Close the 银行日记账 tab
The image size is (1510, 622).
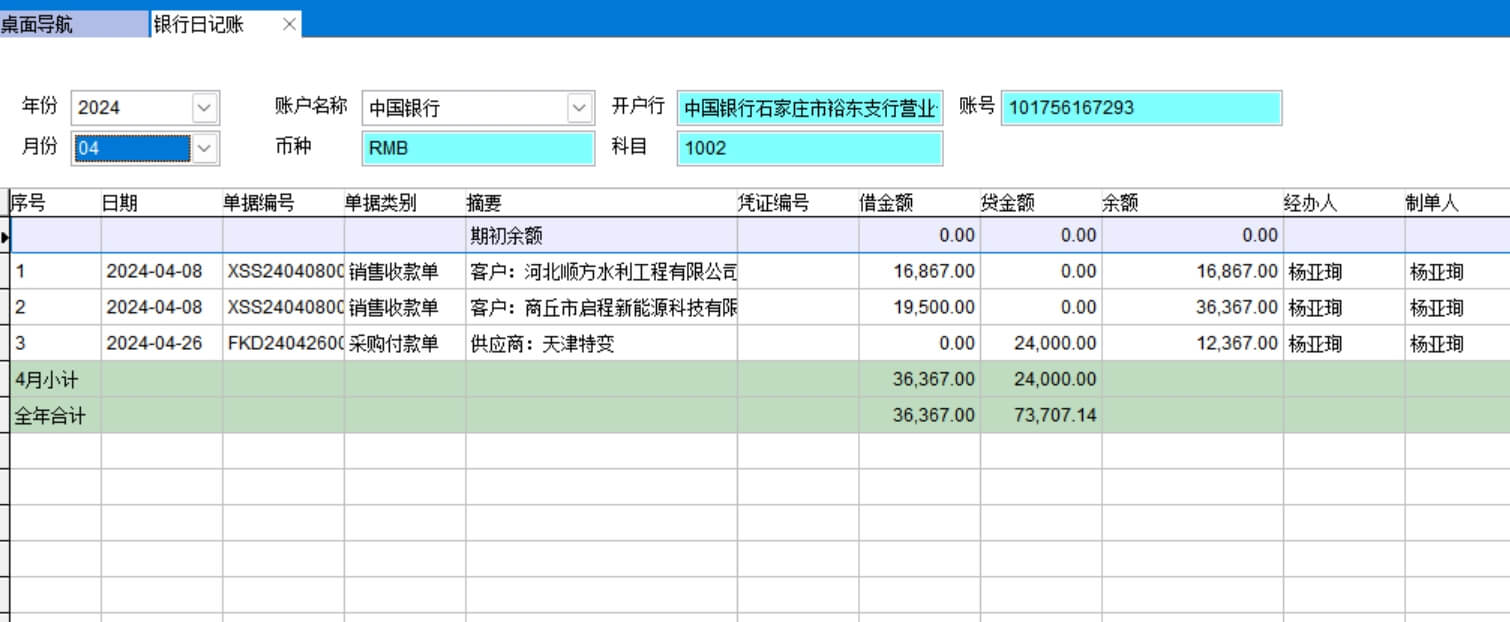click(x=289, y=25)
